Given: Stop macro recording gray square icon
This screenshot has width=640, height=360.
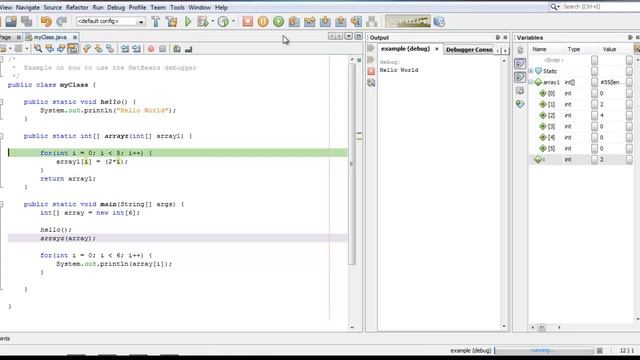Looking at the screenshot, I should 162,49.
